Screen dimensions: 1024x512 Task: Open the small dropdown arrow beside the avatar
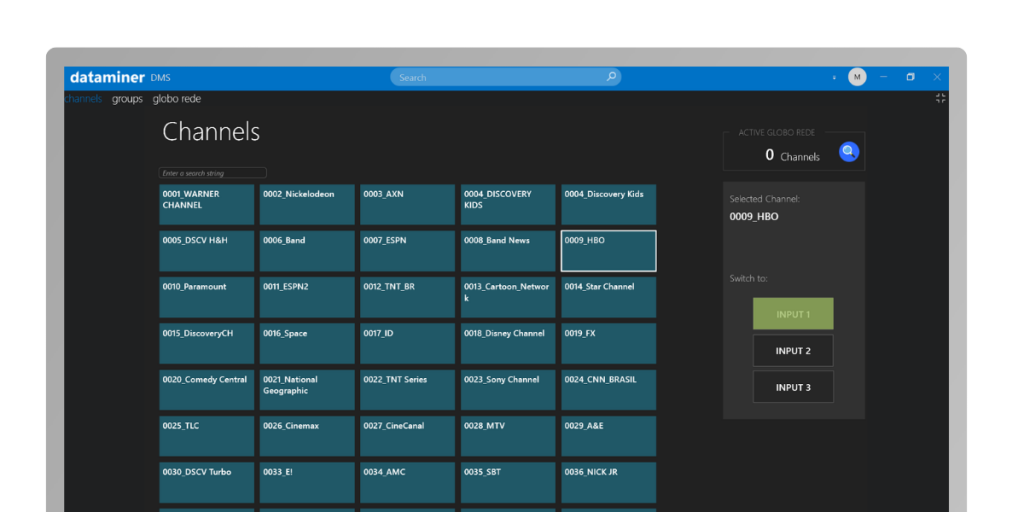pos(834,78)
